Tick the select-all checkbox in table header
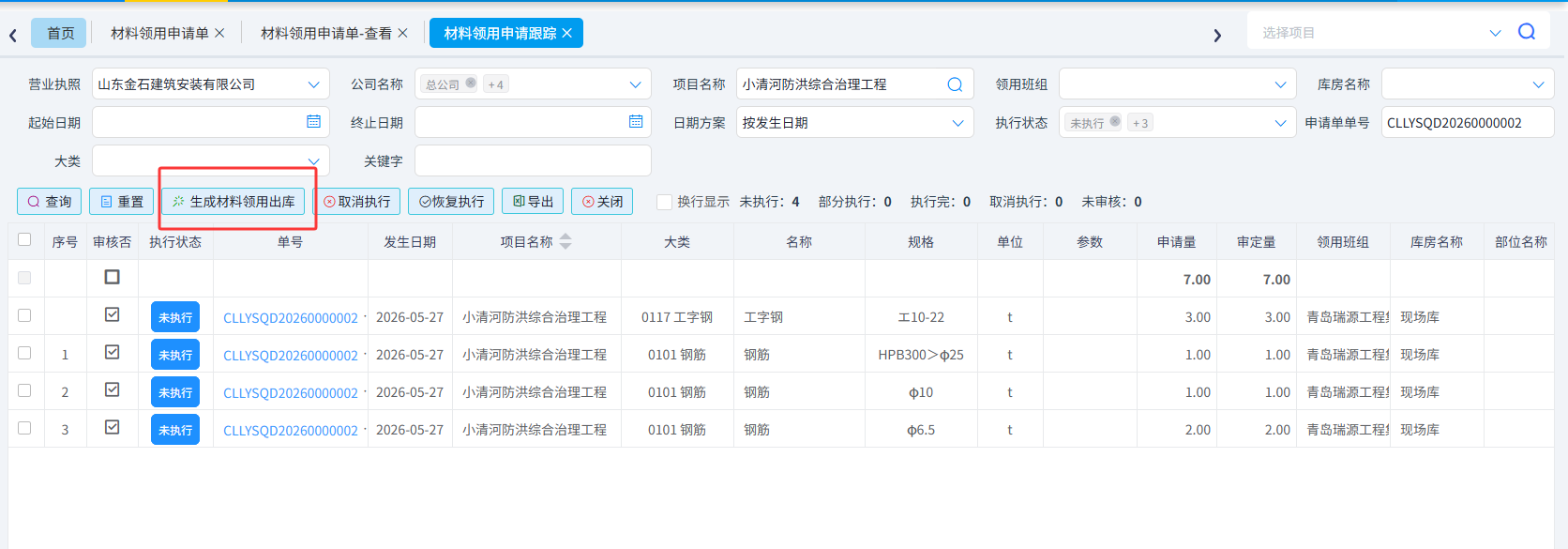 24,239
